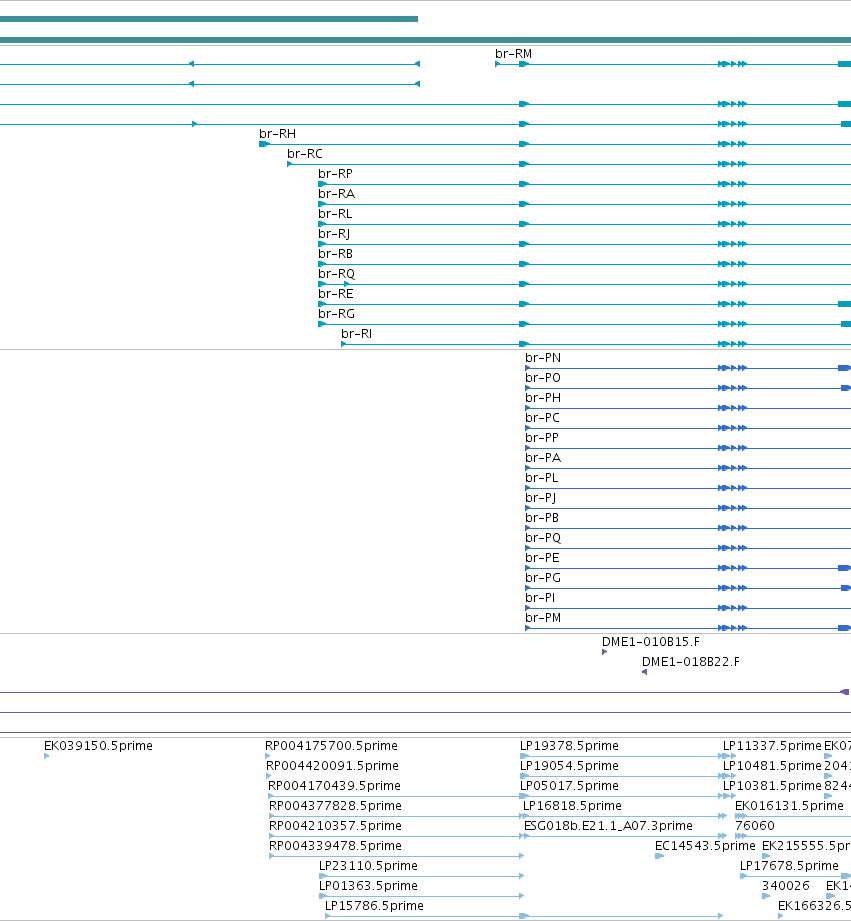
Task: Select the br-PB protein label
Action: click(x=542, y=517)
